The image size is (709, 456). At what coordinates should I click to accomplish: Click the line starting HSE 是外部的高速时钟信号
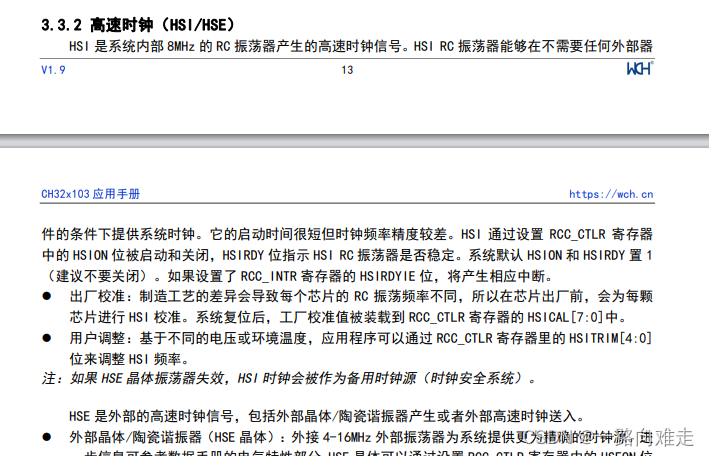[326, 416]
